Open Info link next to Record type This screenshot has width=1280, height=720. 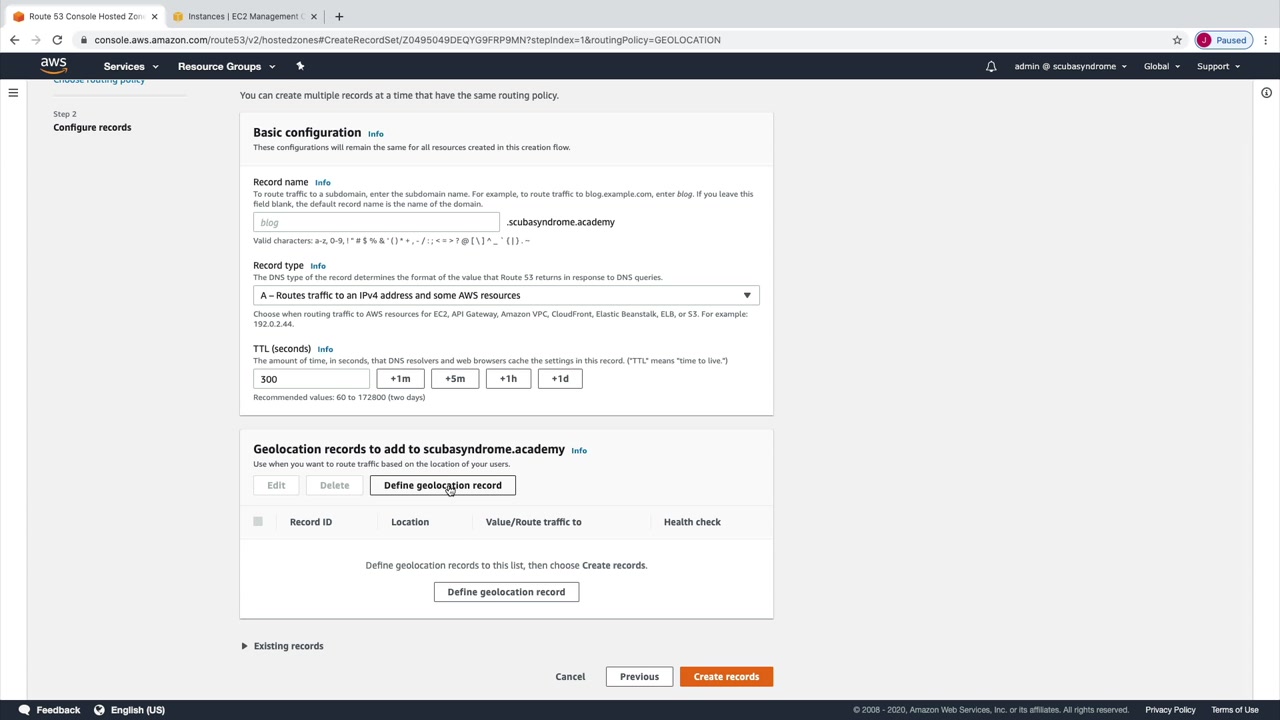[317, 266]
